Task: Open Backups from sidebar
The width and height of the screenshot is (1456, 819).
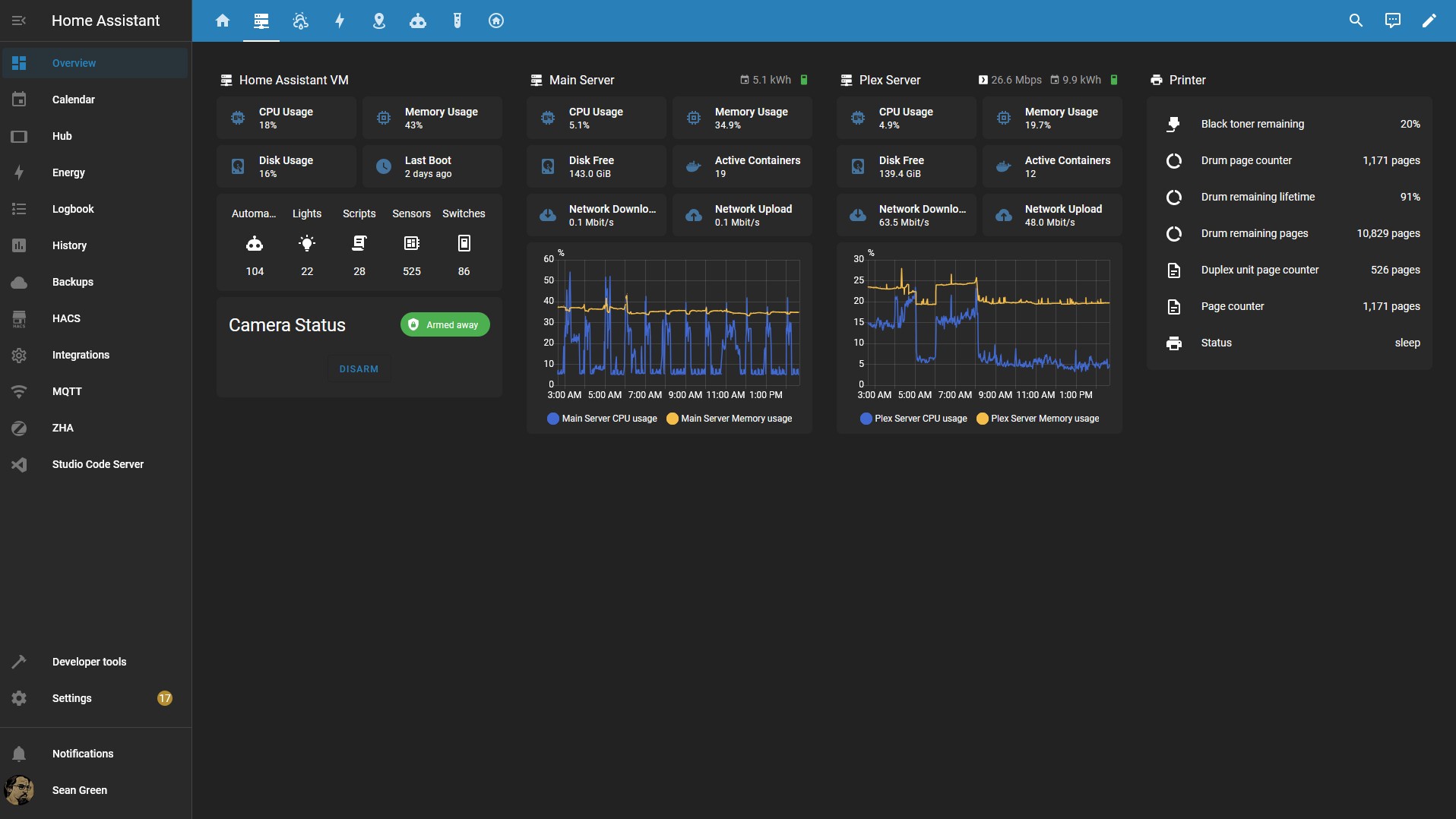Action: [x=95, y=282]
